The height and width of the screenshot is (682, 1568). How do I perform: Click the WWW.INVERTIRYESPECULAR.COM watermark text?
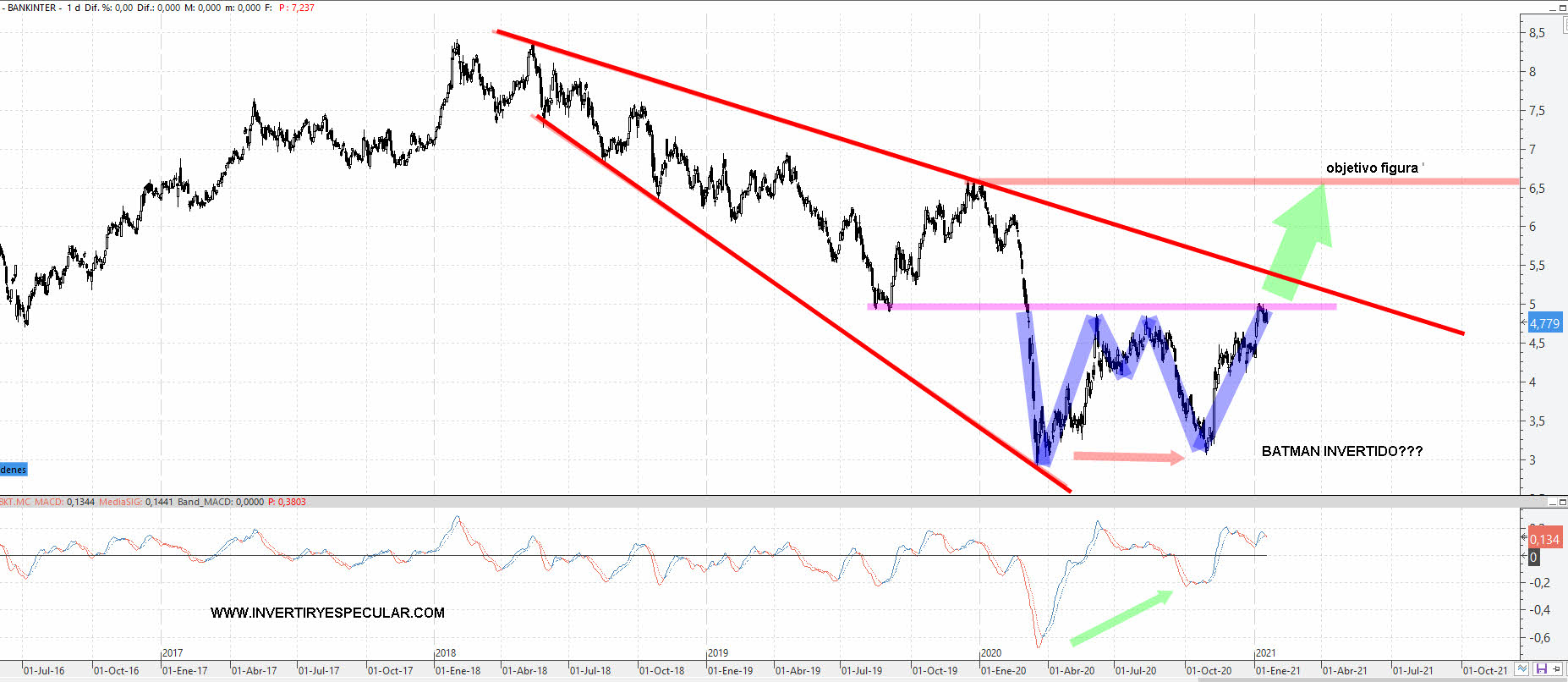[x=327, y=613]
